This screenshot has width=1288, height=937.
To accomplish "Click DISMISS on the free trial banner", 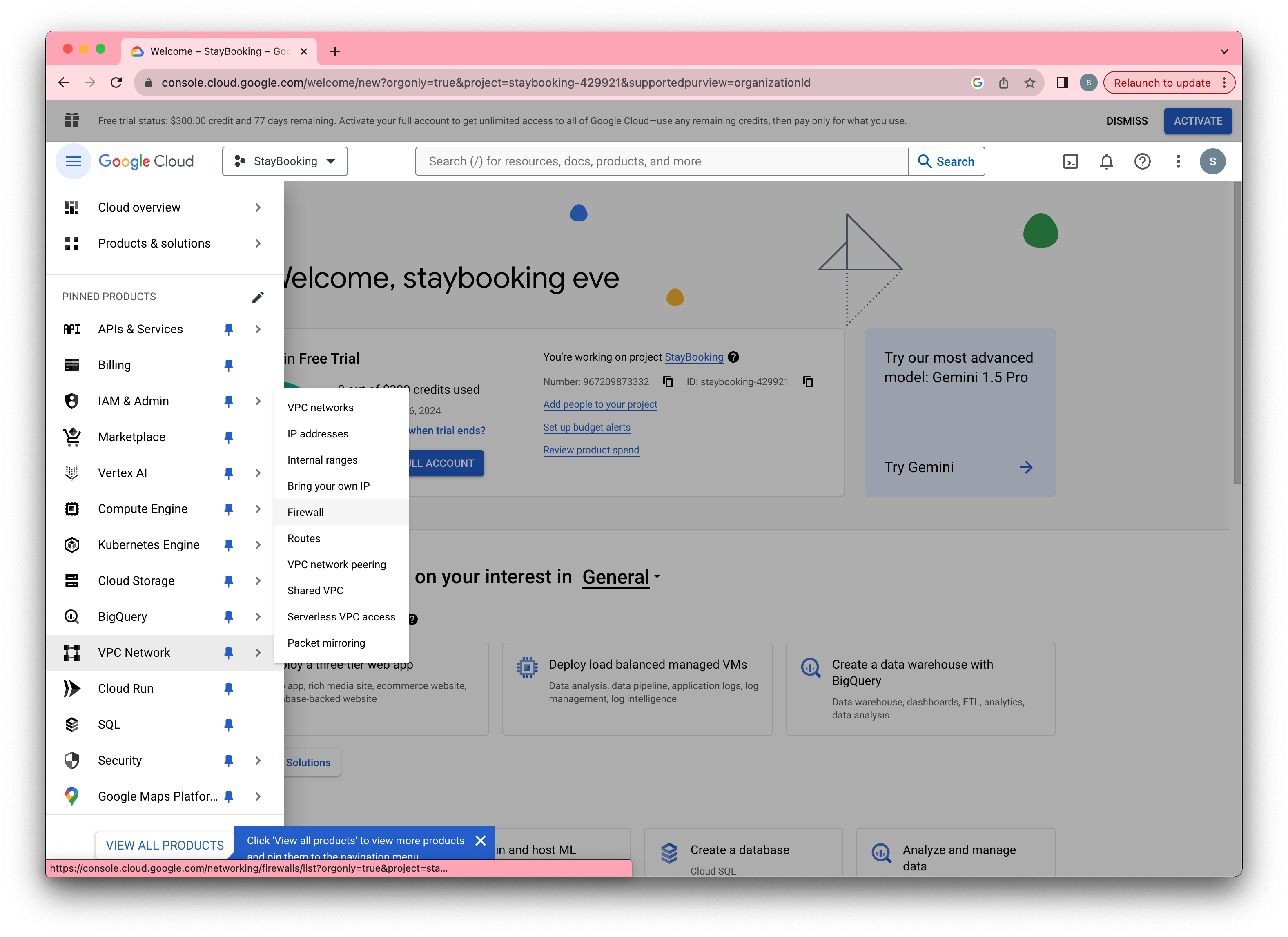I will pos(1128,121).
